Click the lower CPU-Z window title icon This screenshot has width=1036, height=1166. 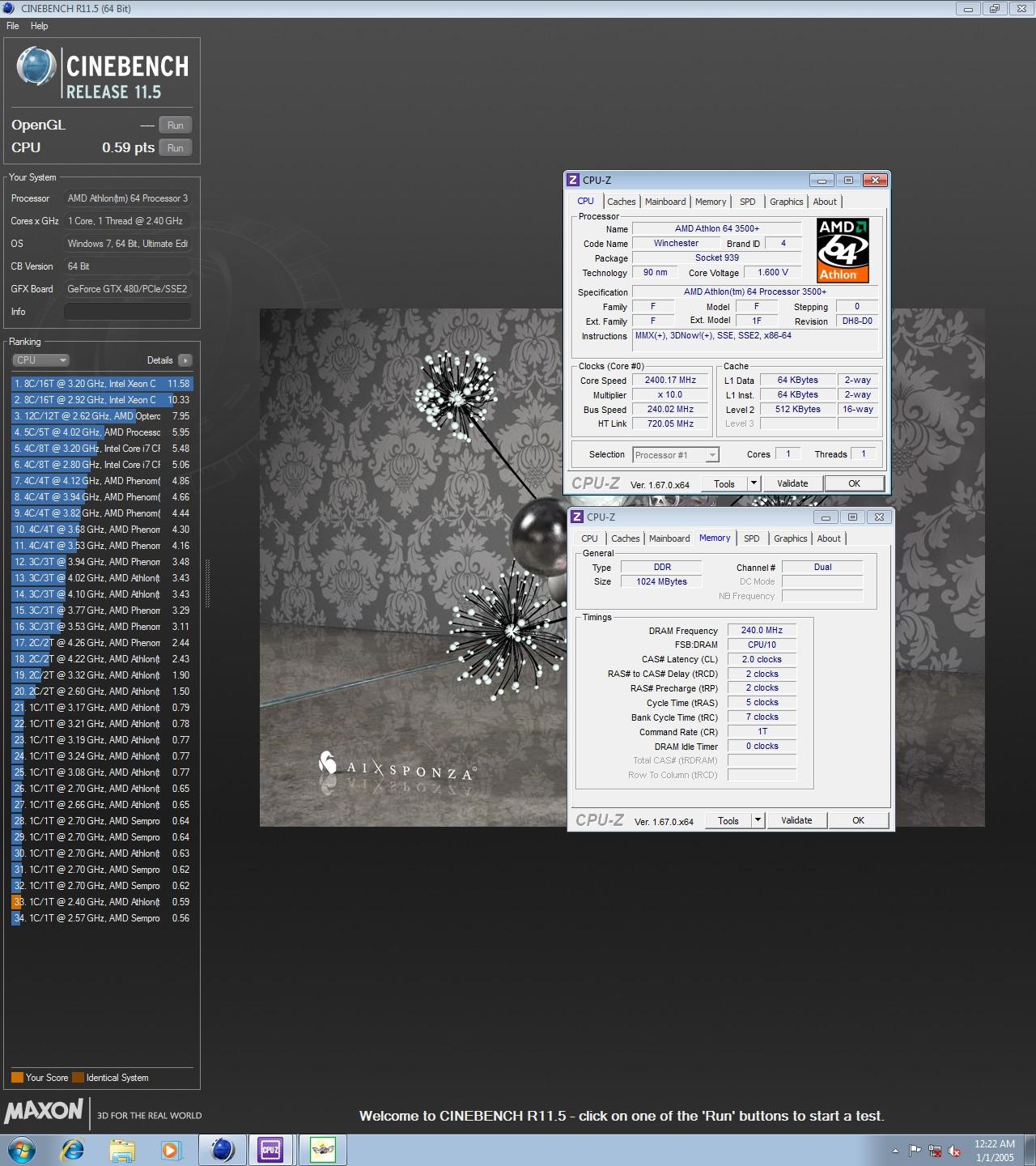pyautogui.click(x=577, y=517)
